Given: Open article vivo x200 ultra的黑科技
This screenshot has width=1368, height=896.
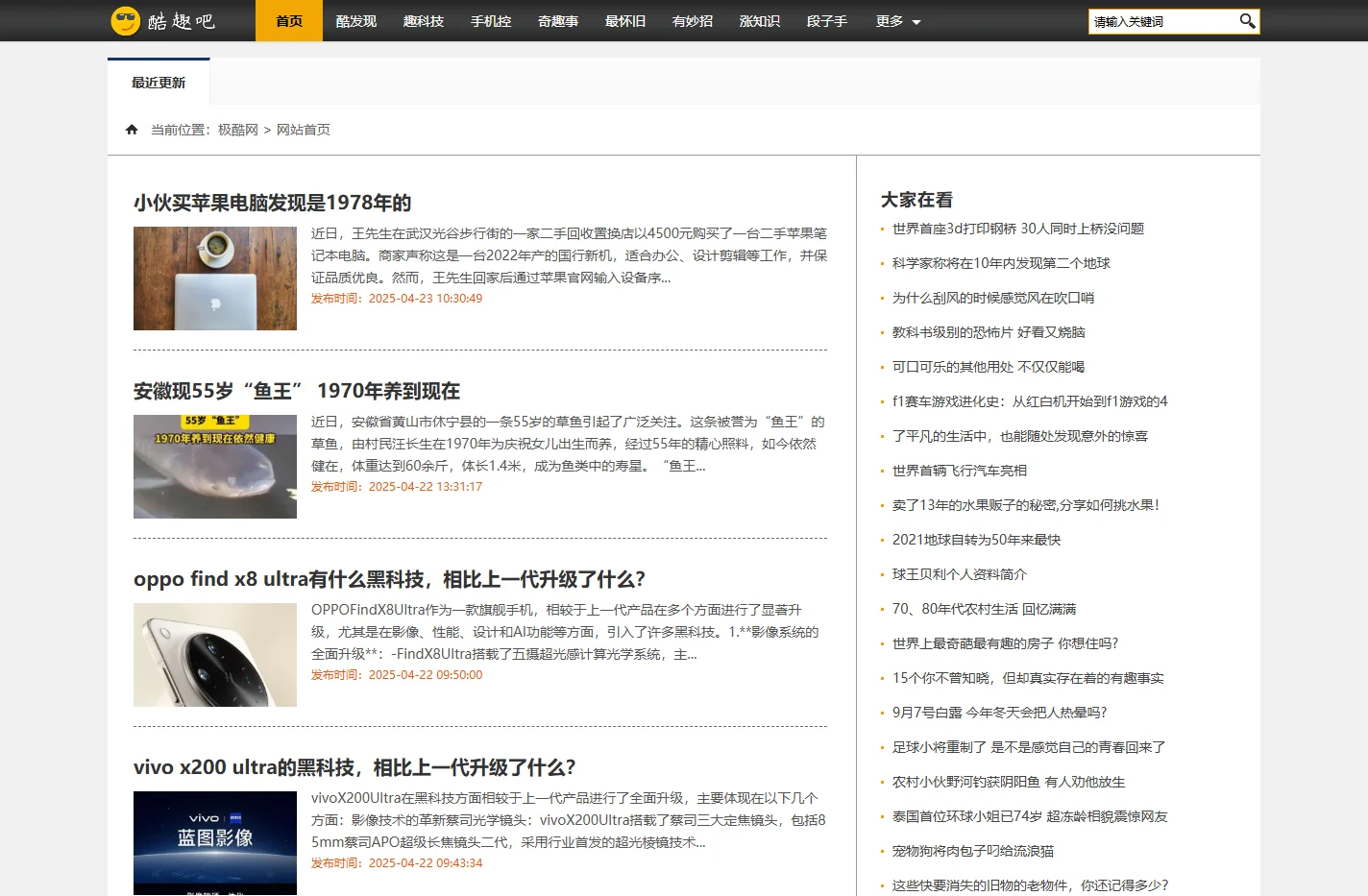Looking at the screenshot, I should (x=354, y=767).
